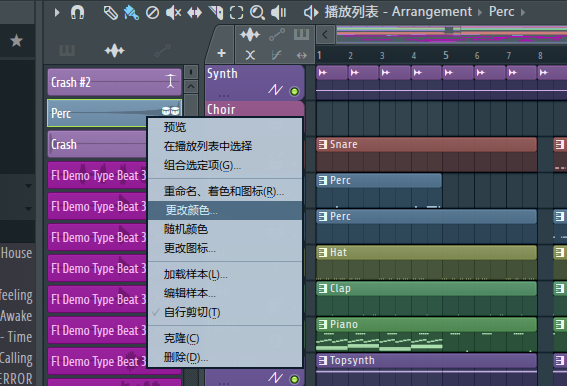Click Awake item in browser
This screenshot has width=567, height=386.
pos(16,316)
